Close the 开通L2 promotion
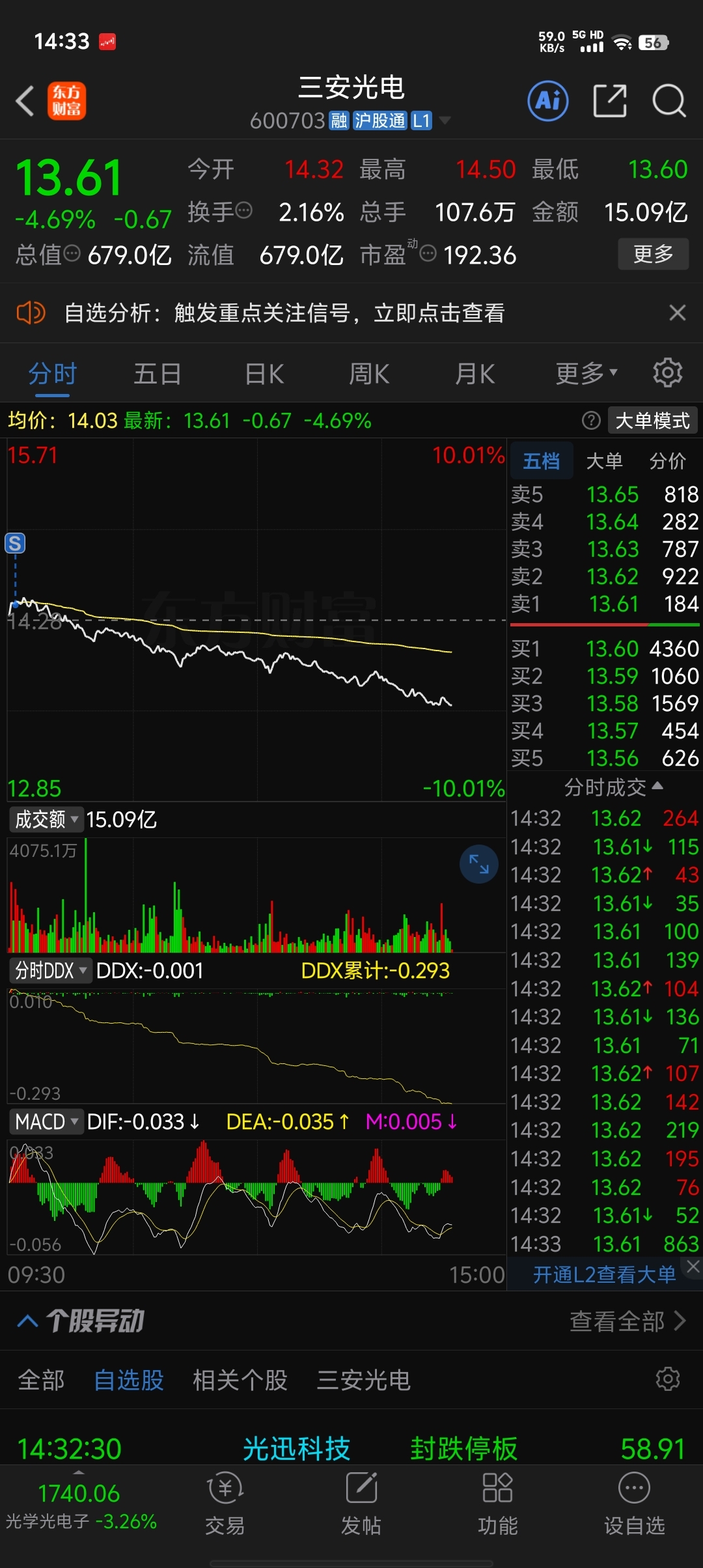The width and height of the screenshot is (703, 1568). [x=693, y=1267]
